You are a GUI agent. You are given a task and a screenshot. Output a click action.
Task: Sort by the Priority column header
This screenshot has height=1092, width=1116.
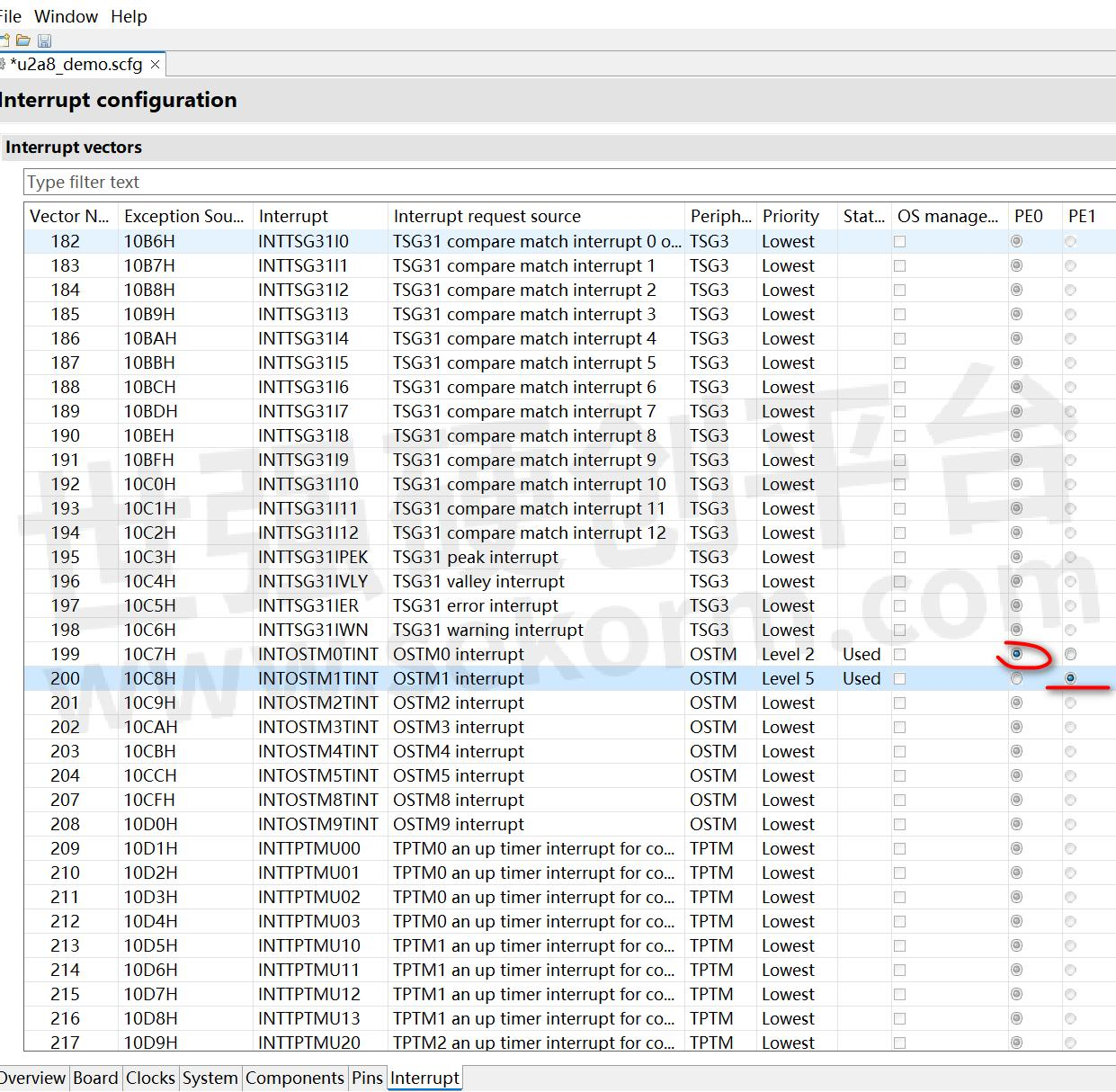coord(790,216)
